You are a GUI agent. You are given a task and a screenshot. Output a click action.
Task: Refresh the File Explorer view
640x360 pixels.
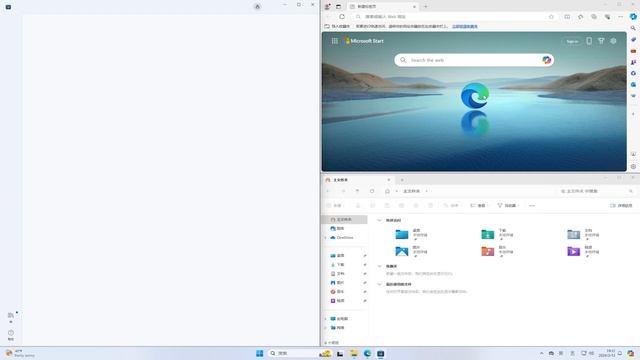click(372, 191)
